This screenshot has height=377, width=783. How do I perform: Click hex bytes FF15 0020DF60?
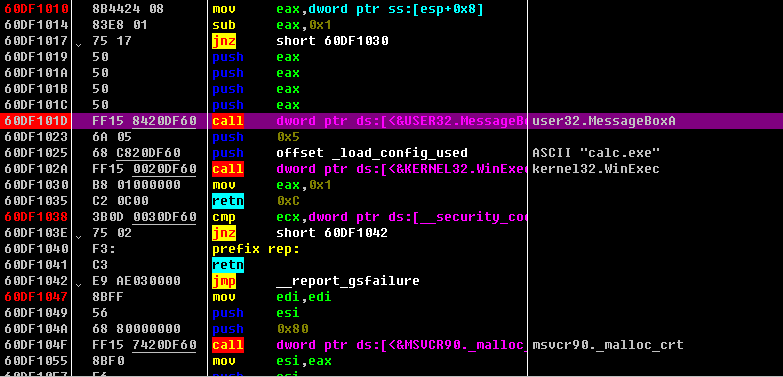pos(144,169)
